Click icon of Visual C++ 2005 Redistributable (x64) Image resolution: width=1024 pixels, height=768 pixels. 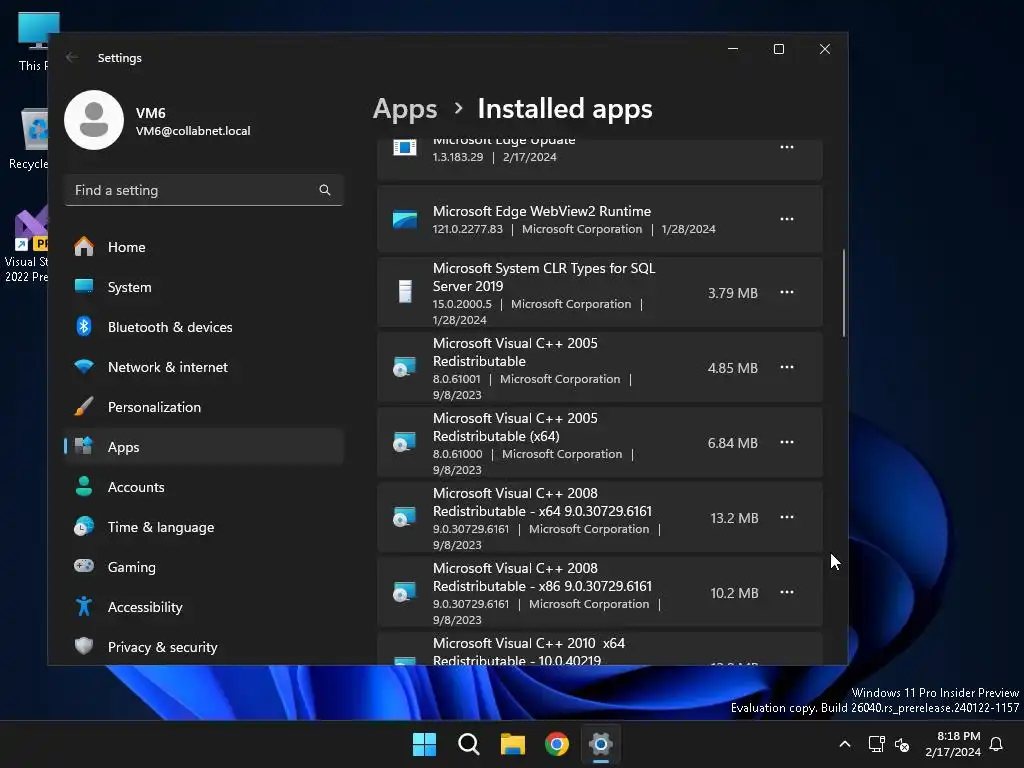404,442
